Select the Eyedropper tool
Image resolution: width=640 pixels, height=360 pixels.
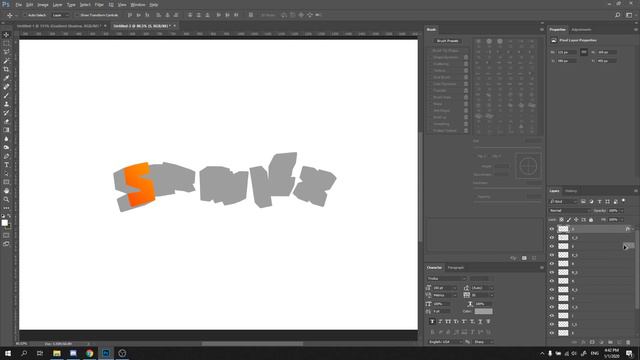click(6, 78)
